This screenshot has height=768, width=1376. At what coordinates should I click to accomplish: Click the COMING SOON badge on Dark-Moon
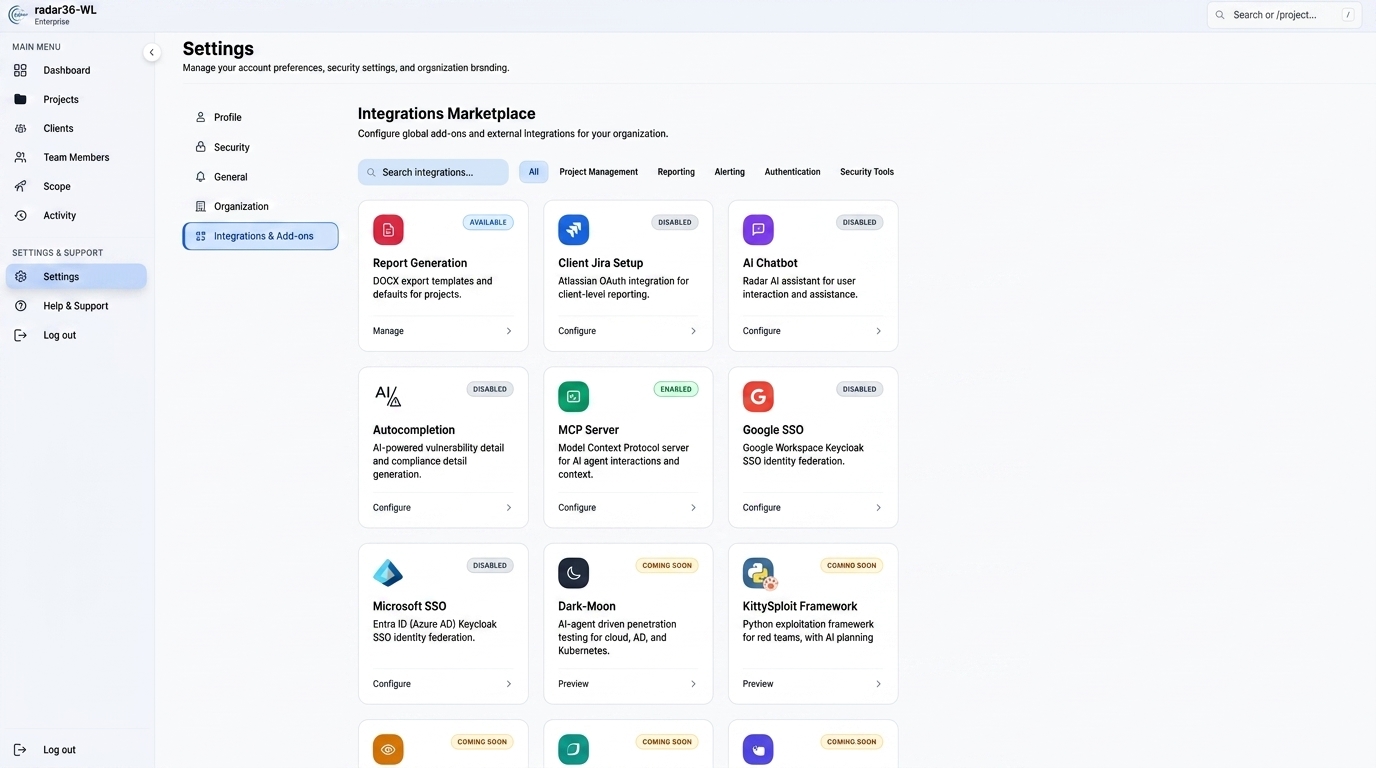pos(667,565)
